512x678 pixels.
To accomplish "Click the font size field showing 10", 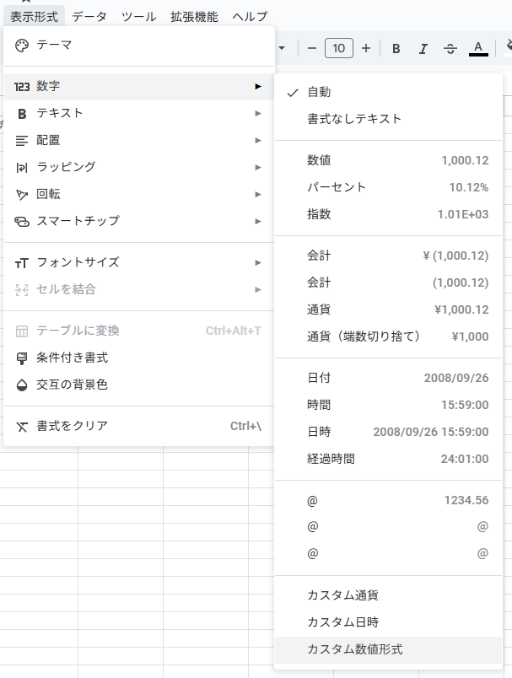I will [x=339, y=48].
